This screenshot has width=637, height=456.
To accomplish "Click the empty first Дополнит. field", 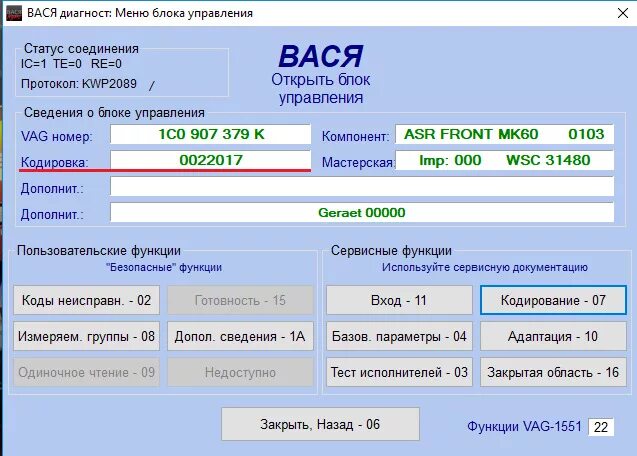I will [x=362, y=187].
